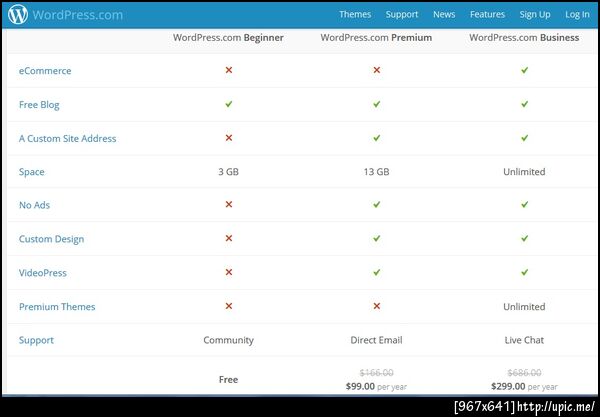This screenshot has width=600, height=417.
Task: Select the WordPress.com Business plan heading
Action: coord(524,37)
